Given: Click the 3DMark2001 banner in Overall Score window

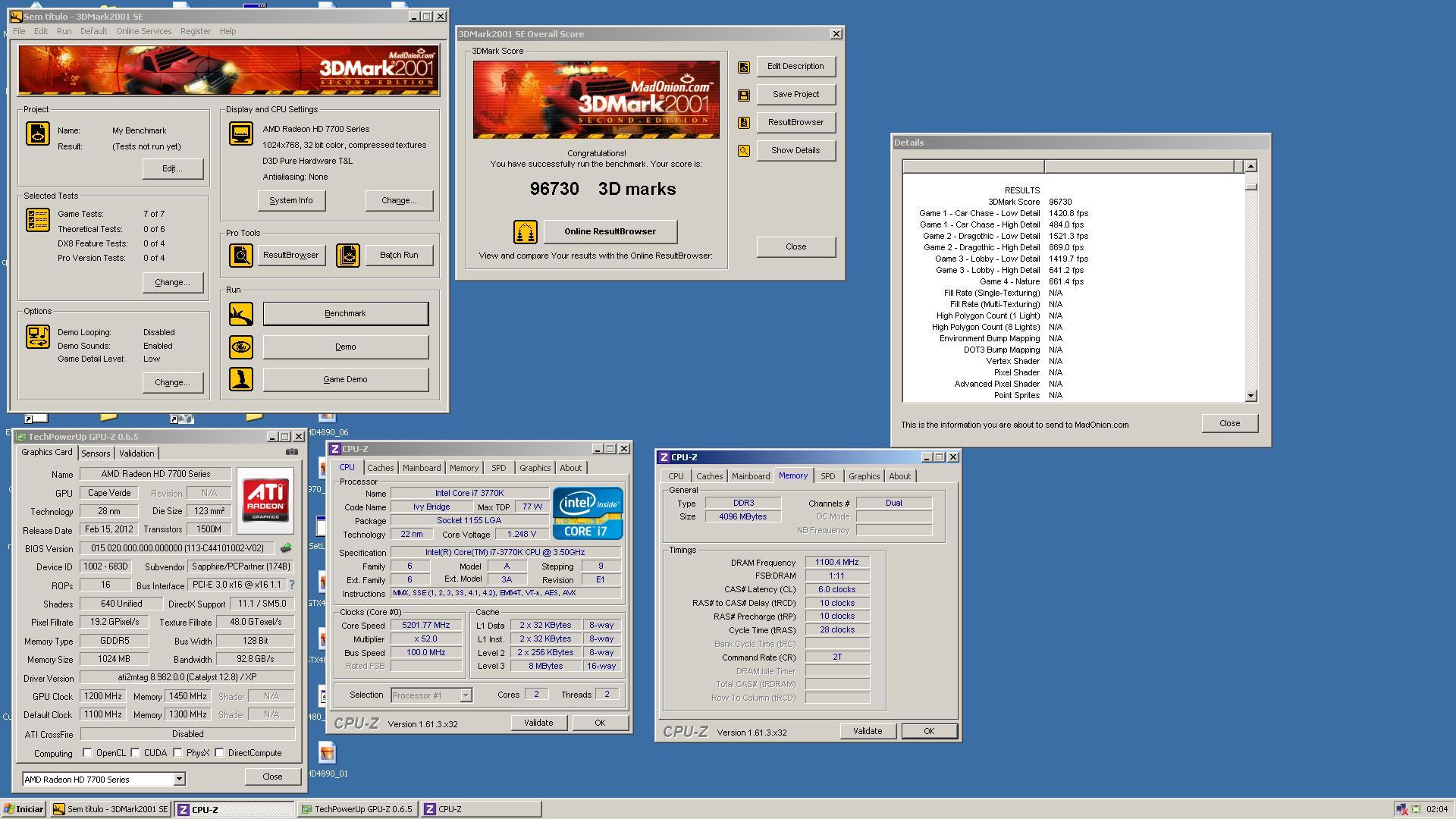Looking at the screenshot, I should pos(596,99).
